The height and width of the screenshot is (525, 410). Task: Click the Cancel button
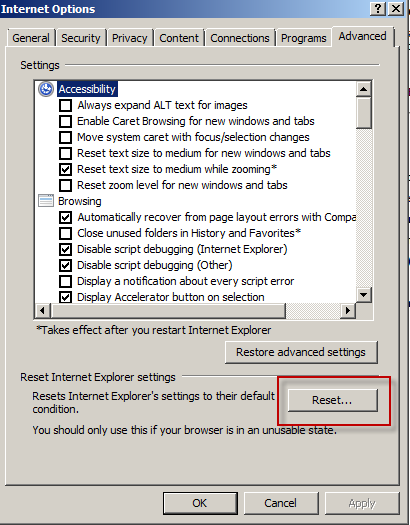[281, 503]
